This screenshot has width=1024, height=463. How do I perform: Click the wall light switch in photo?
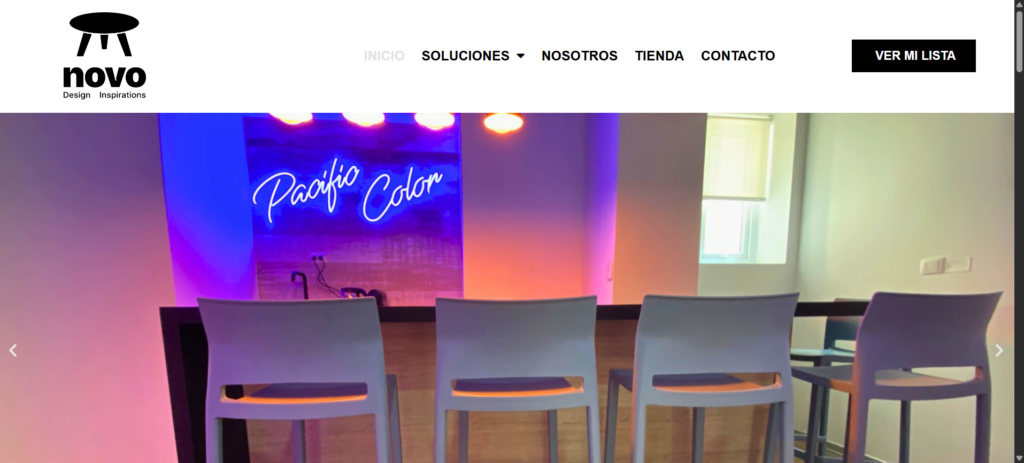click(x=933, y=266)
